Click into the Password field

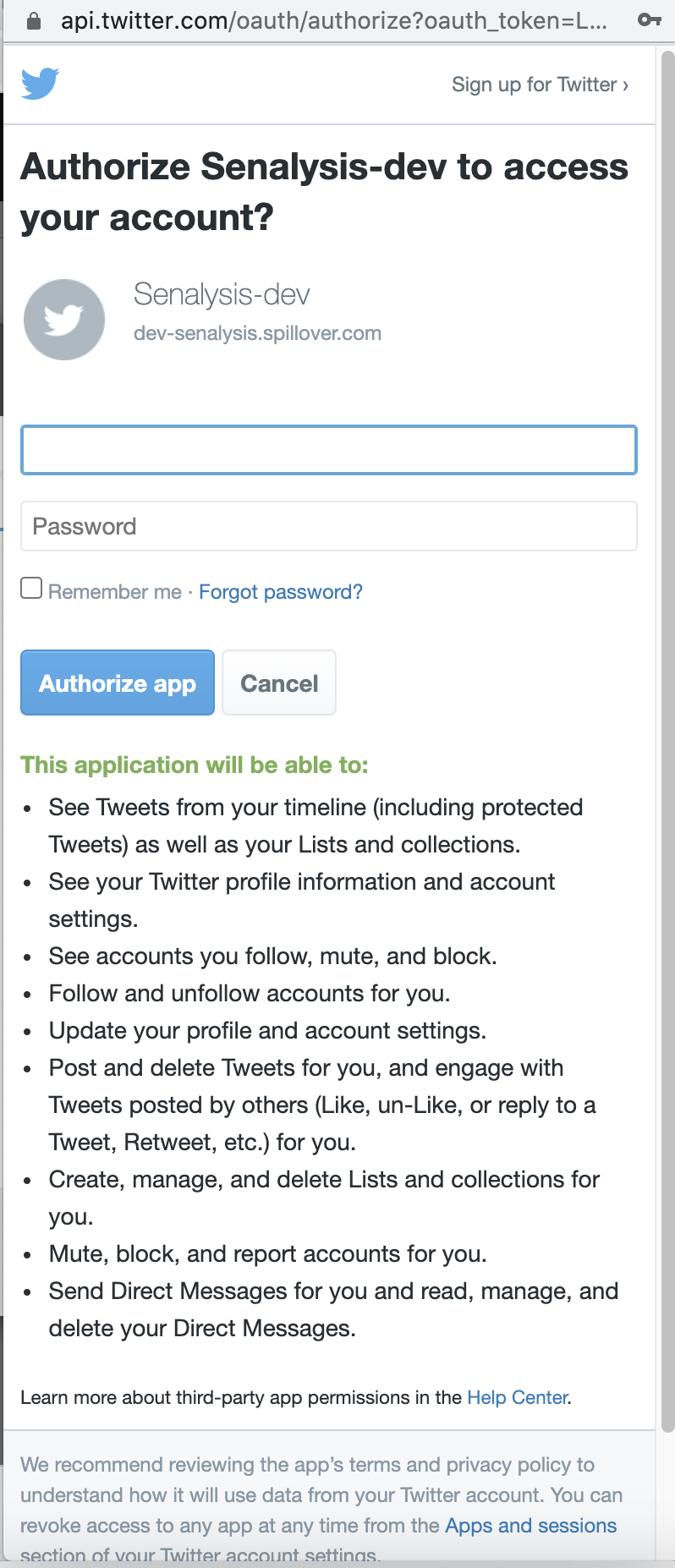[328, 526]
